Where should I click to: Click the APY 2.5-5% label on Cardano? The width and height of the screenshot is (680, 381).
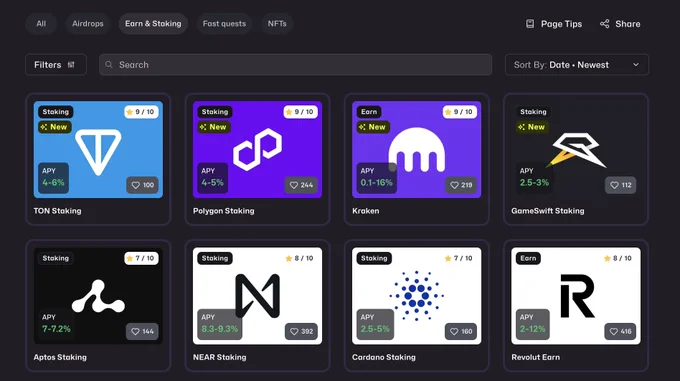click(375, 324)
